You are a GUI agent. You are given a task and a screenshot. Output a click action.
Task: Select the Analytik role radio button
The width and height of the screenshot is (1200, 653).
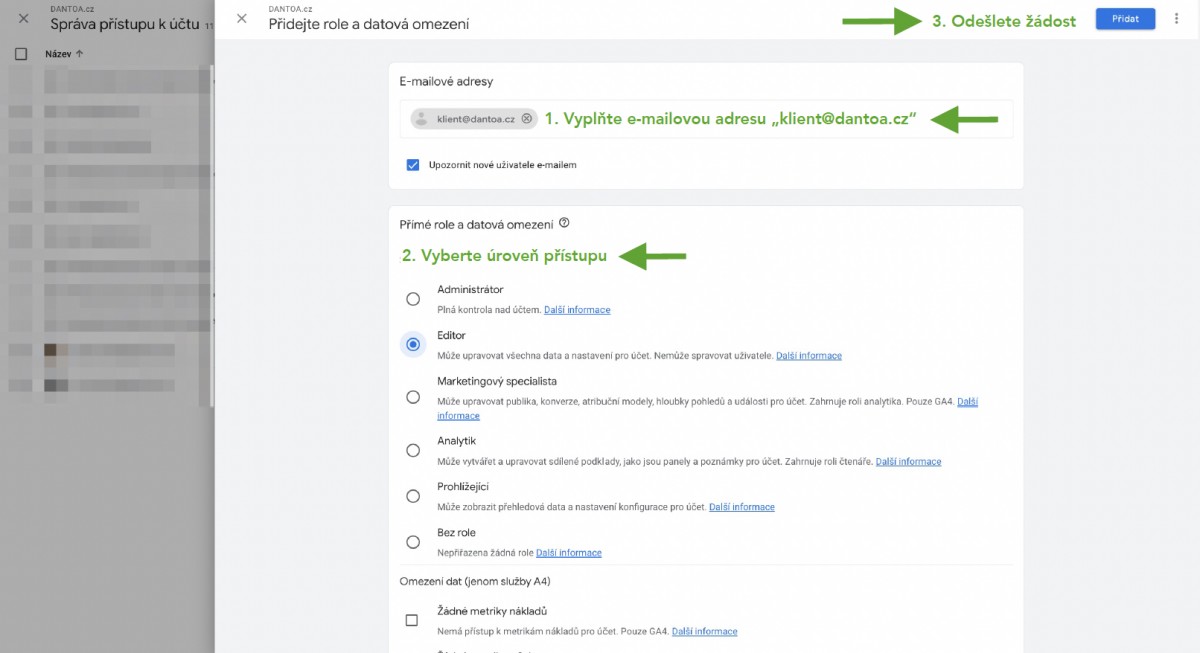pos(413,450)
